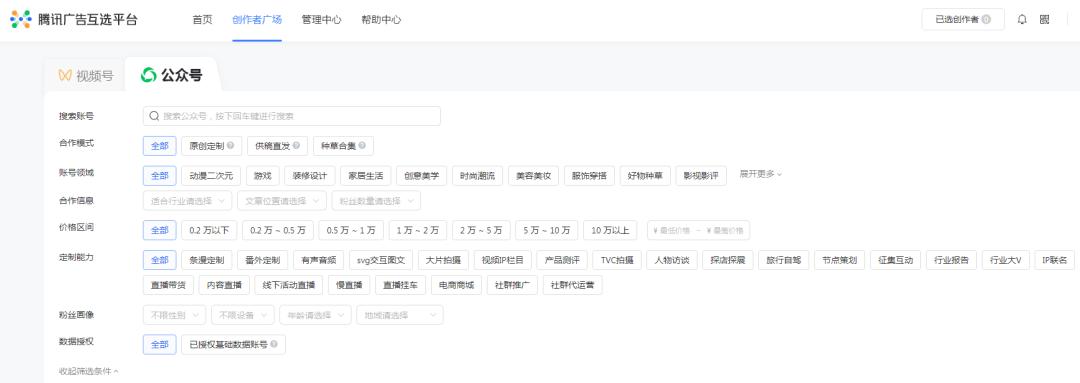Select 全部 in 价格区间 row
Screen dimensions: 1080x383
point(160,230)
